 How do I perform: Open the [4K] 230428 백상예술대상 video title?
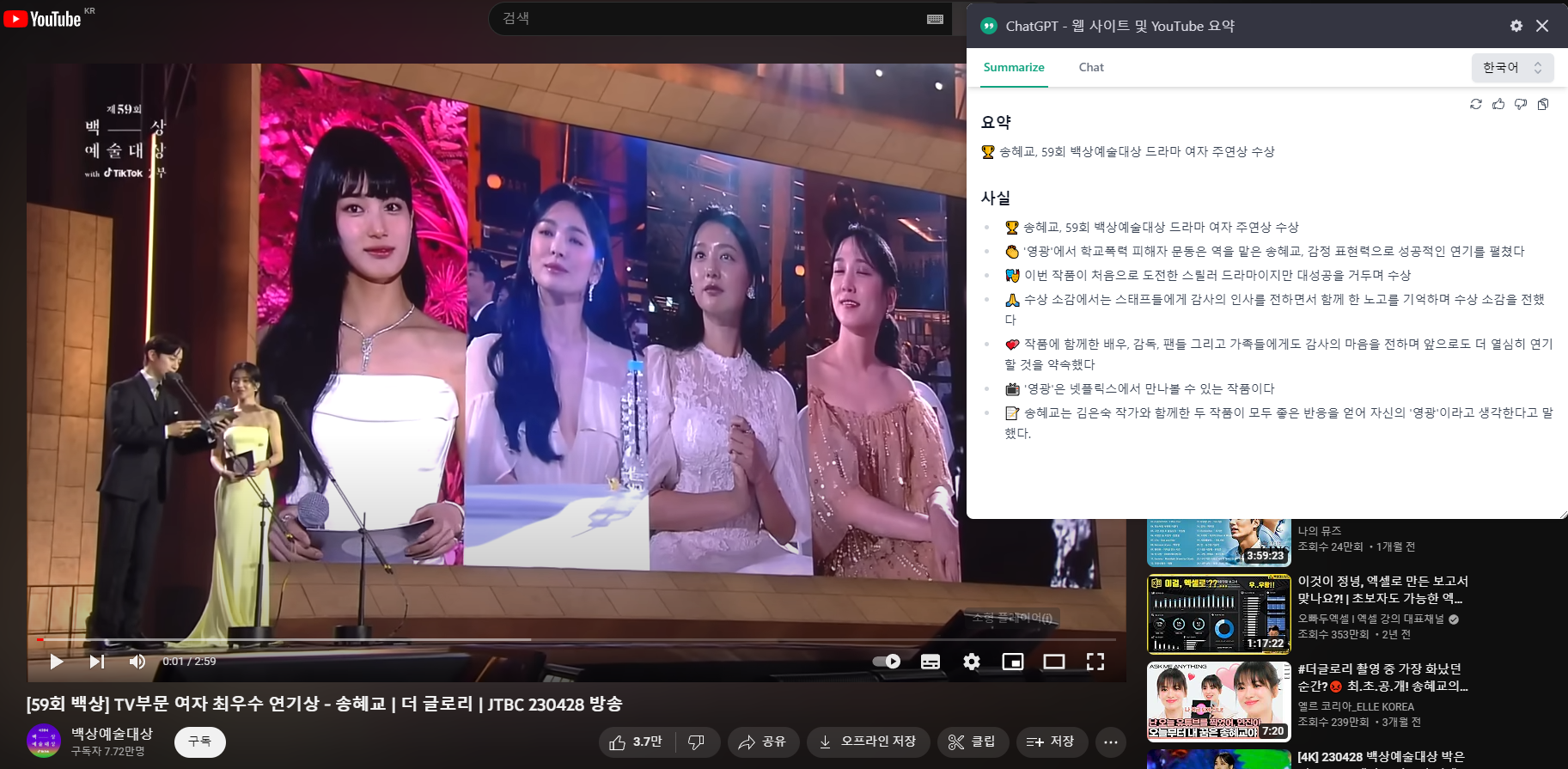click(x=1381, y=757)
